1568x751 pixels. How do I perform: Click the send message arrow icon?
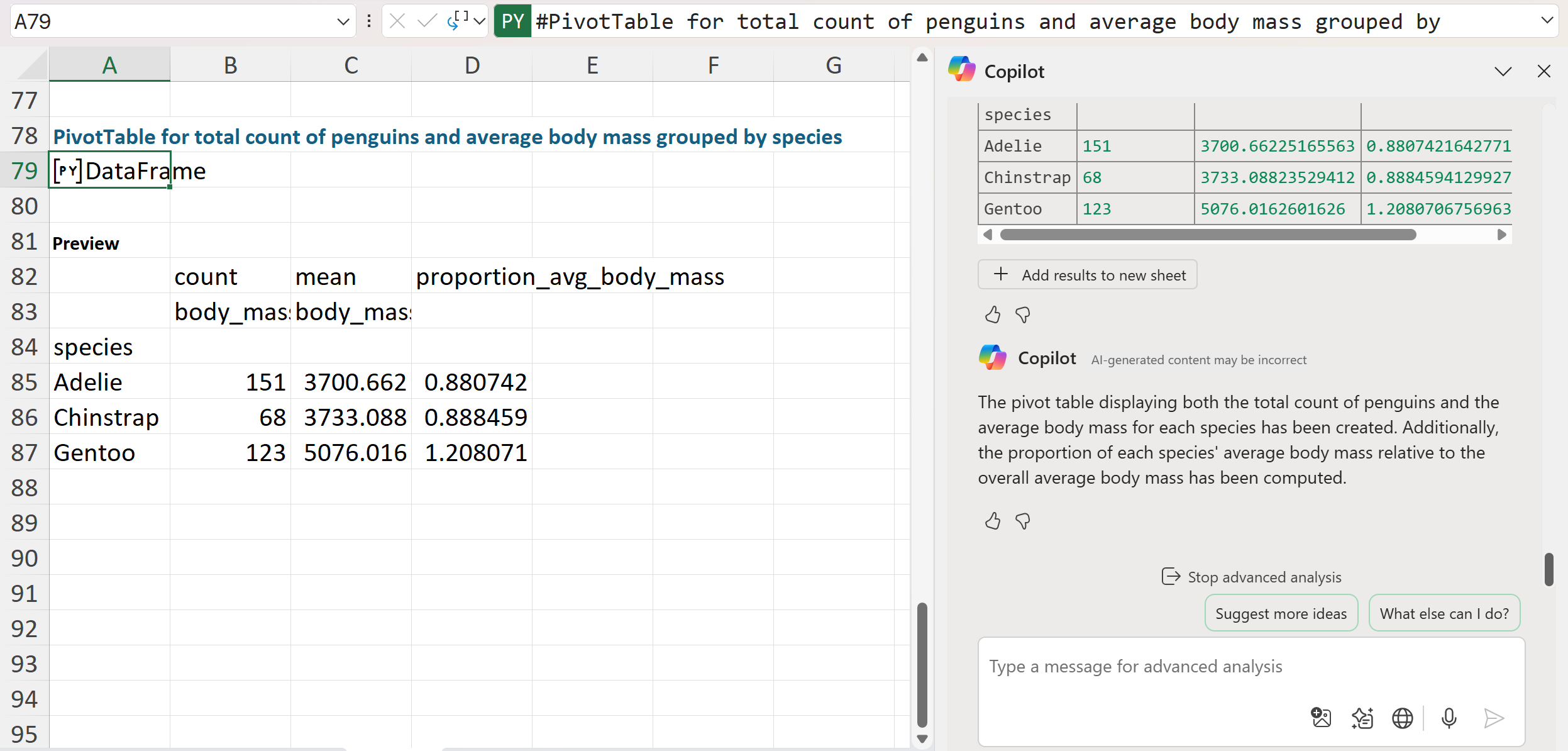[x=1494, y=718]
